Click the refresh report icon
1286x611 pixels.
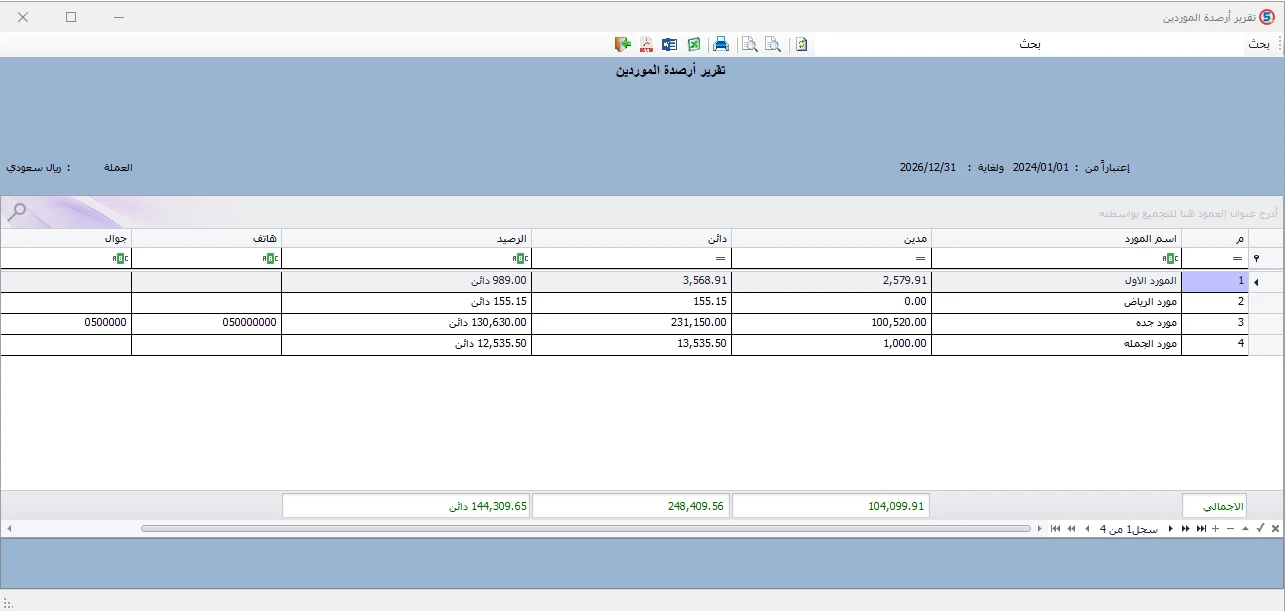click(801, 44)
